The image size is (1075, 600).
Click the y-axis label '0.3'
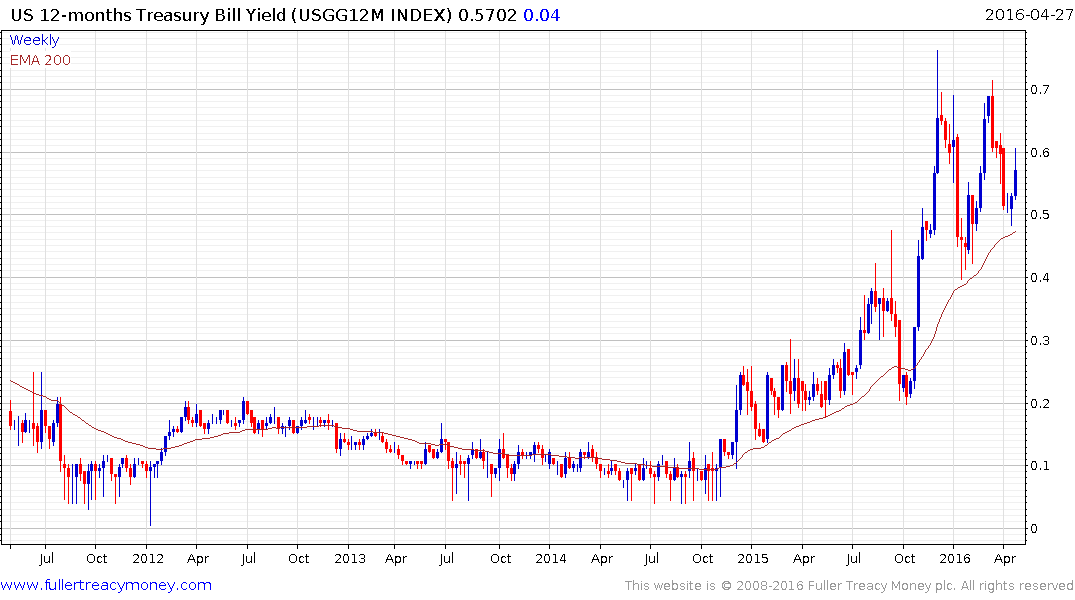tap(1040, 341)
